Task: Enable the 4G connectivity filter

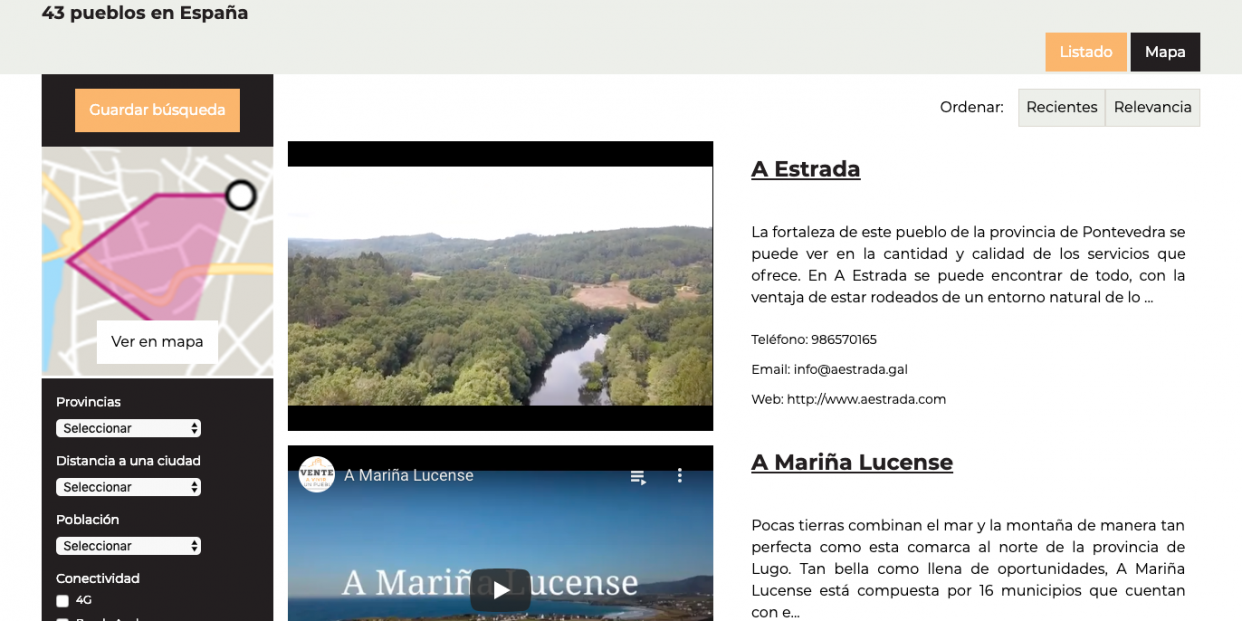Action: click(x=61, y=600)
